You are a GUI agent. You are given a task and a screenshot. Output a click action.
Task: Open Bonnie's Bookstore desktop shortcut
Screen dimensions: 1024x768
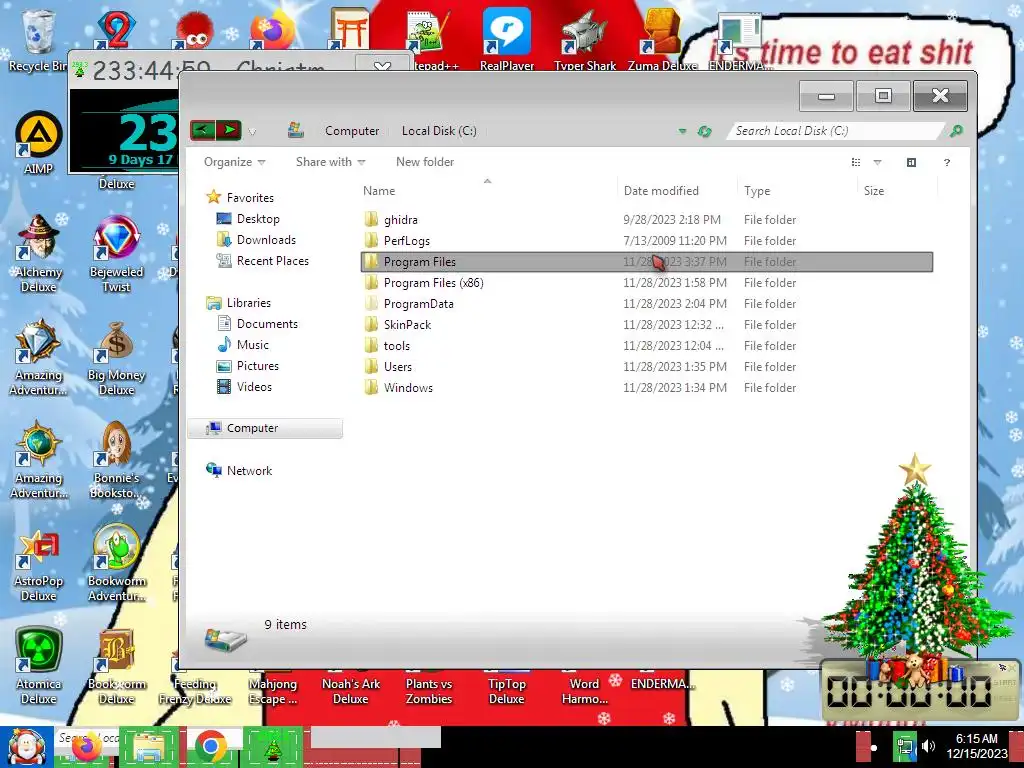point(116,460)
